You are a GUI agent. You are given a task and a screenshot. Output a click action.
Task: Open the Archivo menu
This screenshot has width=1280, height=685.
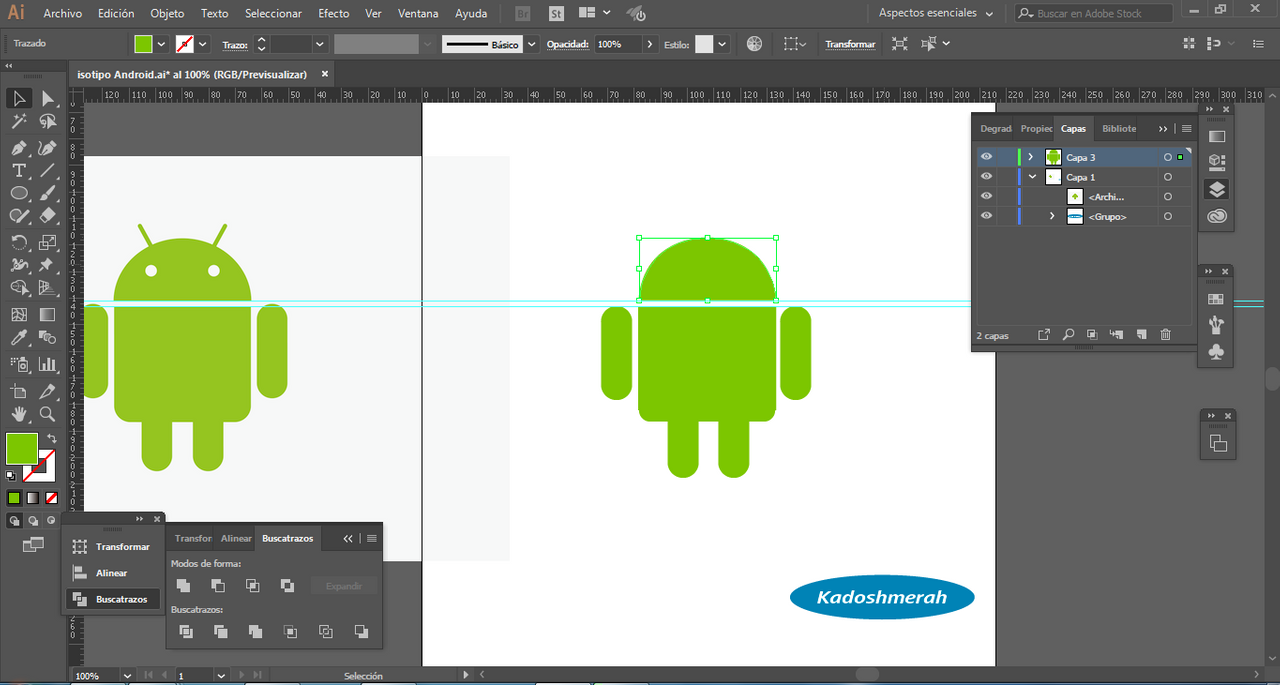62,13
